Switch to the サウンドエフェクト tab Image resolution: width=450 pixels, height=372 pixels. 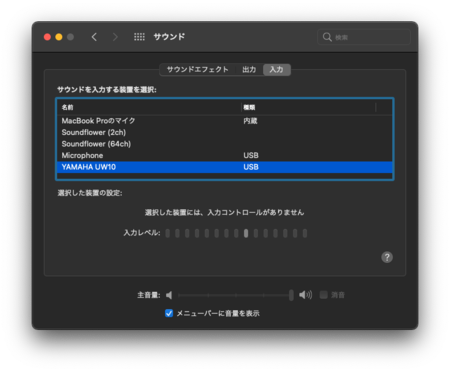[x=197, y=70]
